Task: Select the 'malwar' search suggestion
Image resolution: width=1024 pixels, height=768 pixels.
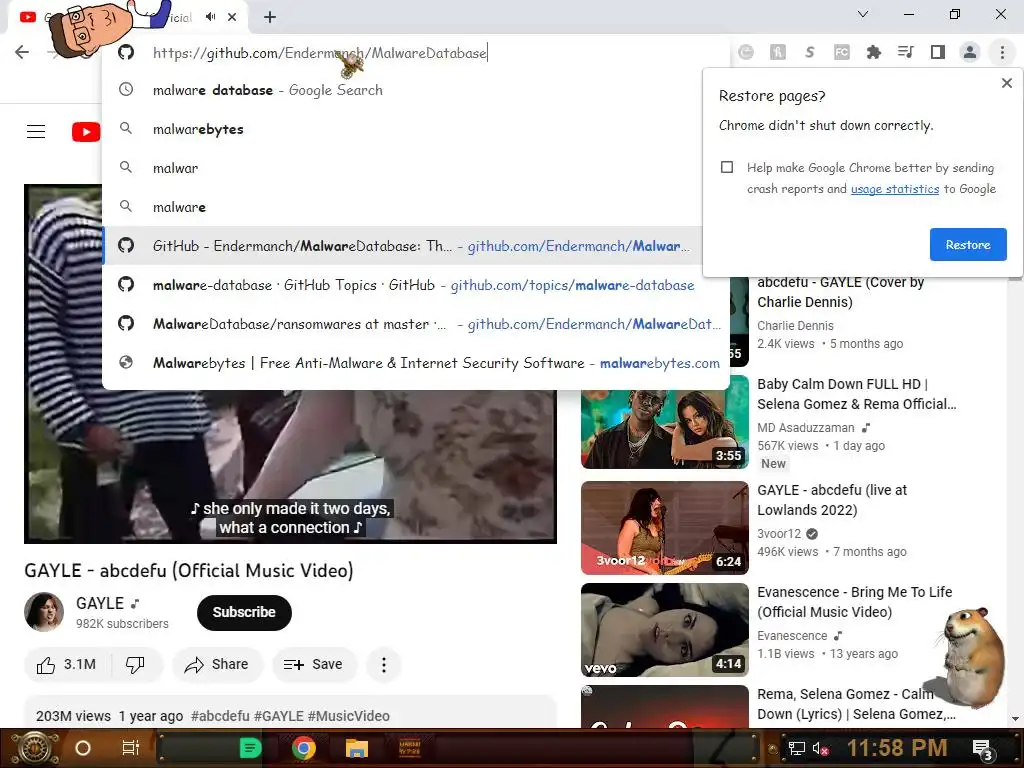Action: click(415, 168)
